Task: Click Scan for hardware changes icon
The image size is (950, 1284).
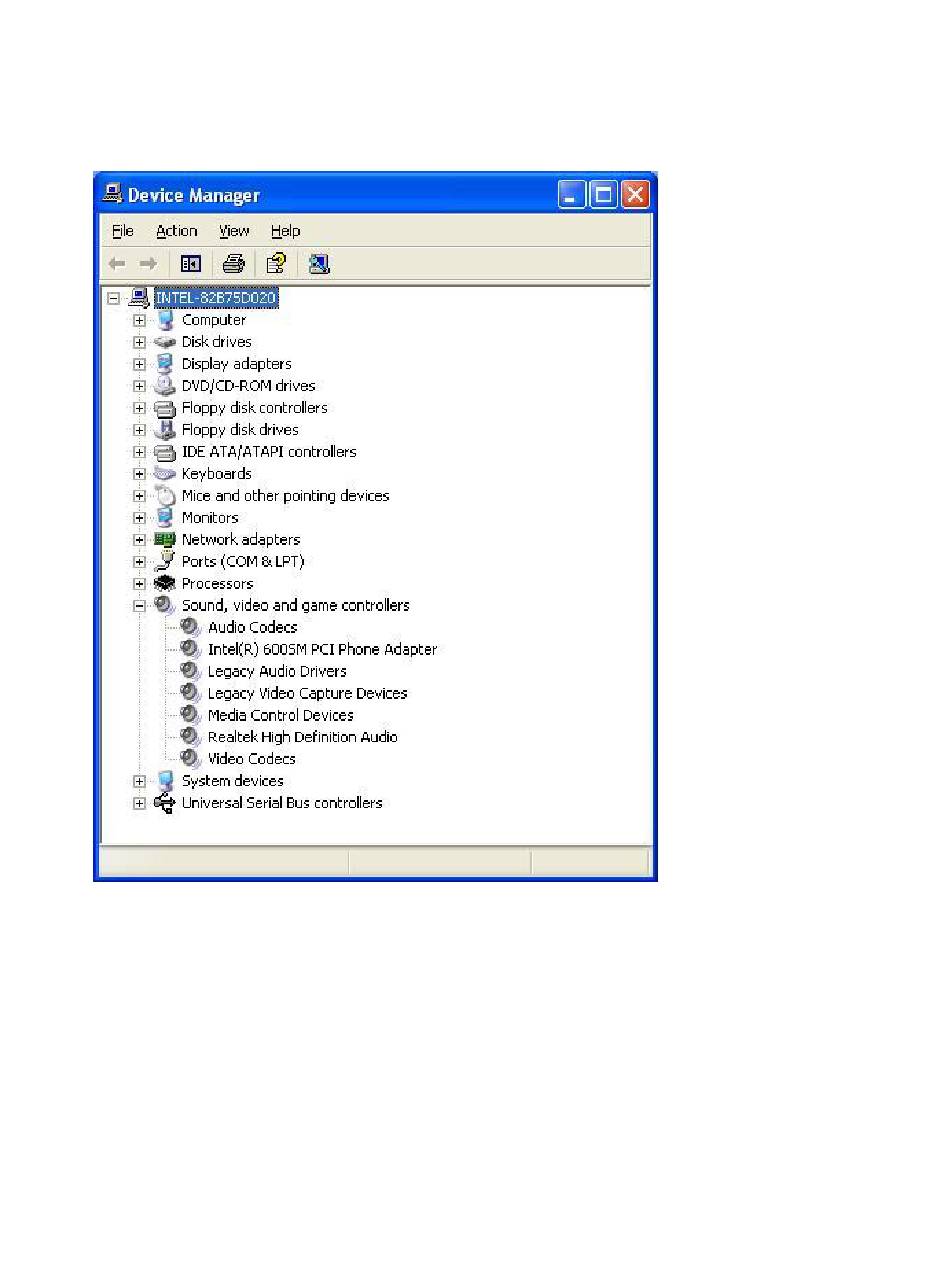Action: click(x=319, y=264)
